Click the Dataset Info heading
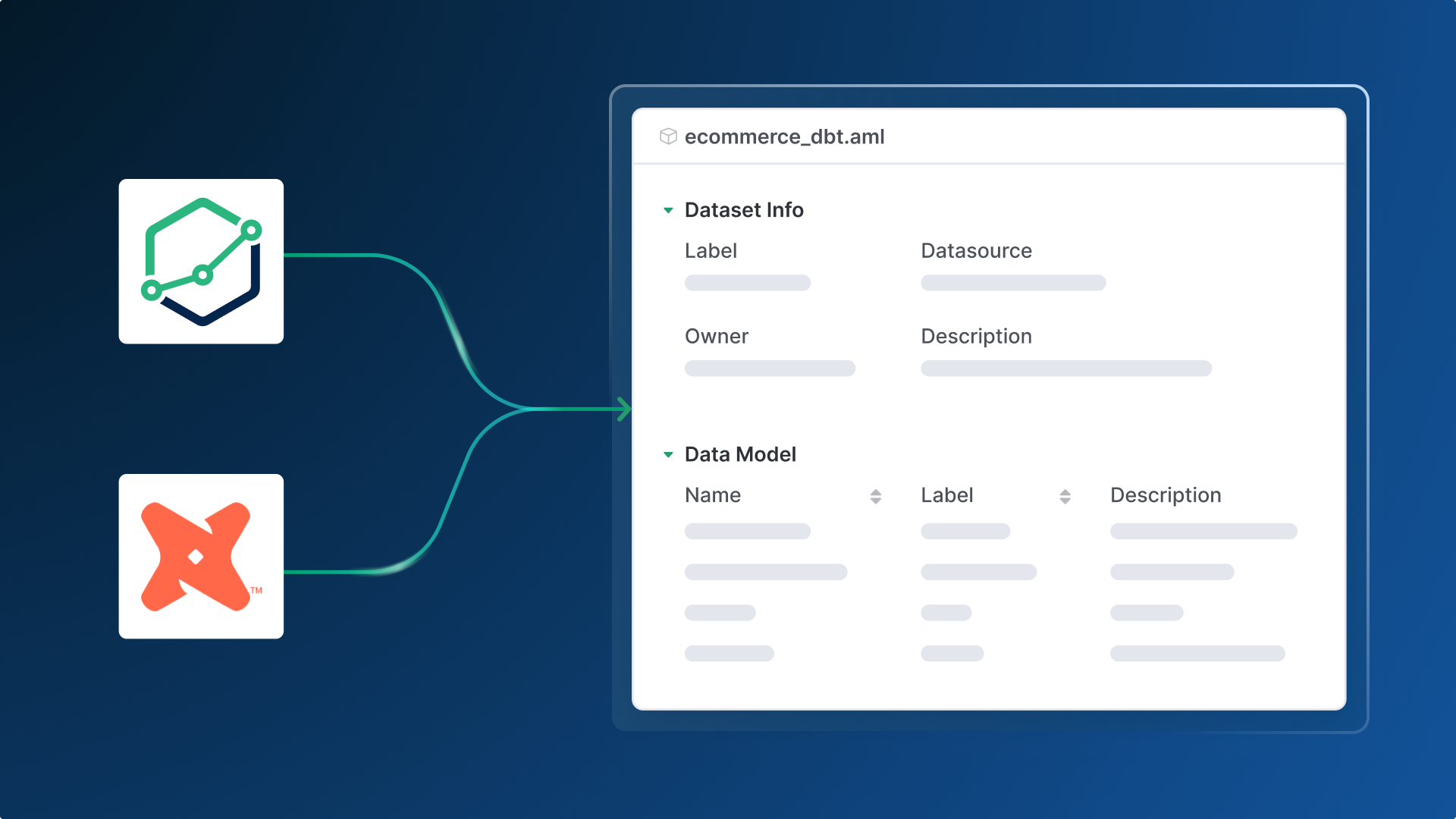 [x=744, y=210]
